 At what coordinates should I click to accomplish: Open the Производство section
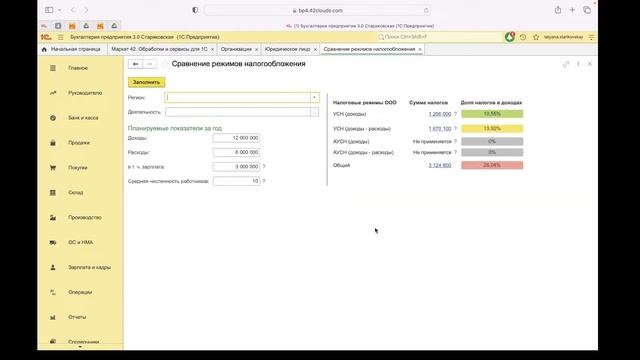[x=84, y=218]
